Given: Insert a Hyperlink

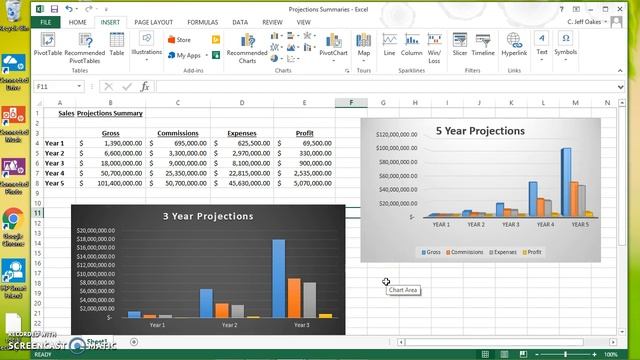Looking at the screenshot, I should pos(514,44).
